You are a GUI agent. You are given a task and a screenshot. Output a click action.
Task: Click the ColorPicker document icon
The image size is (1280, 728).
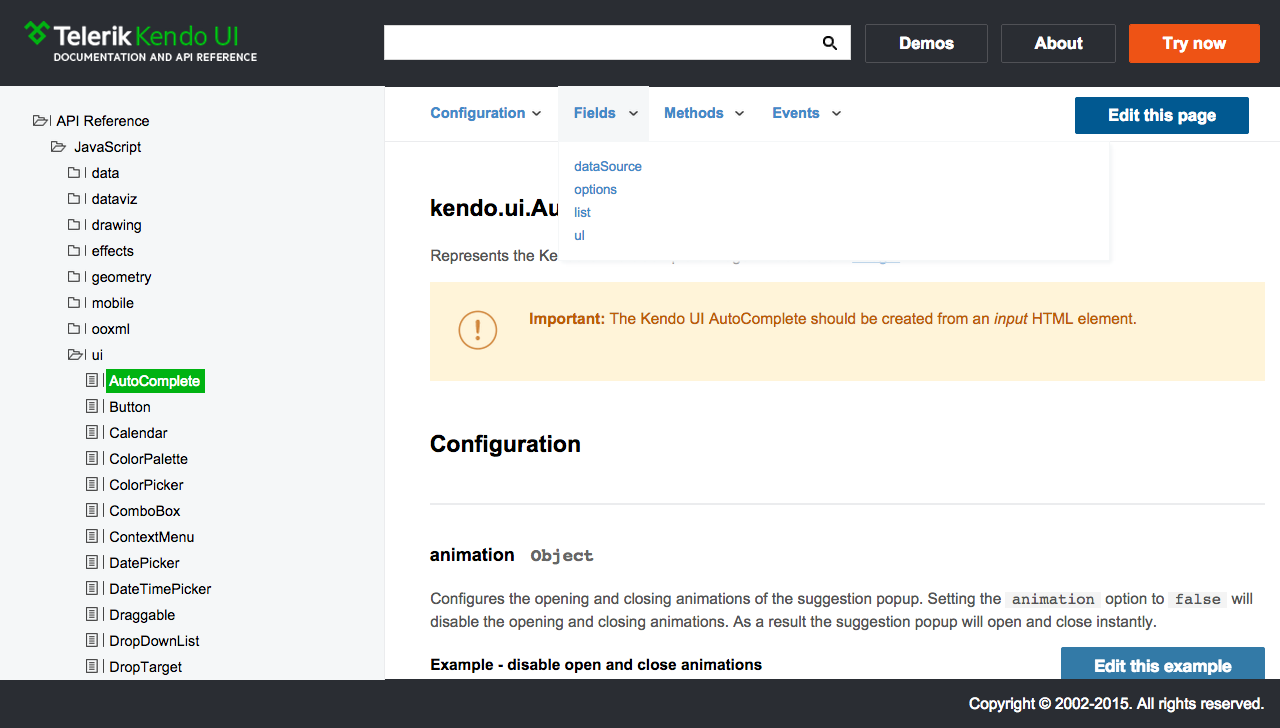pos(92,485)
